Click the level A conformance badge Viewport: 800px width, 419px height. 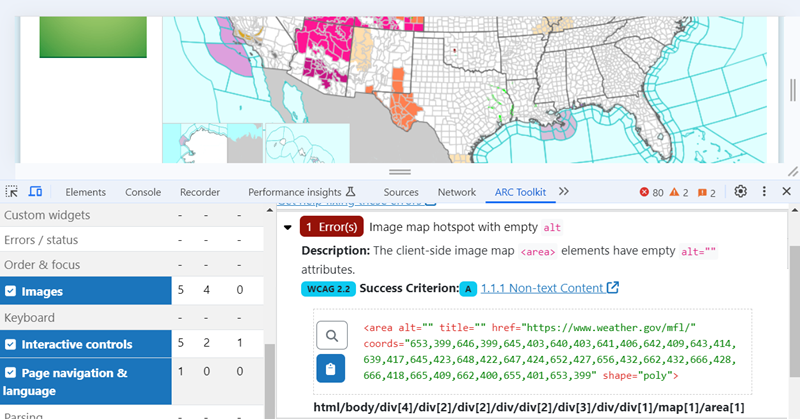point(468,289)
